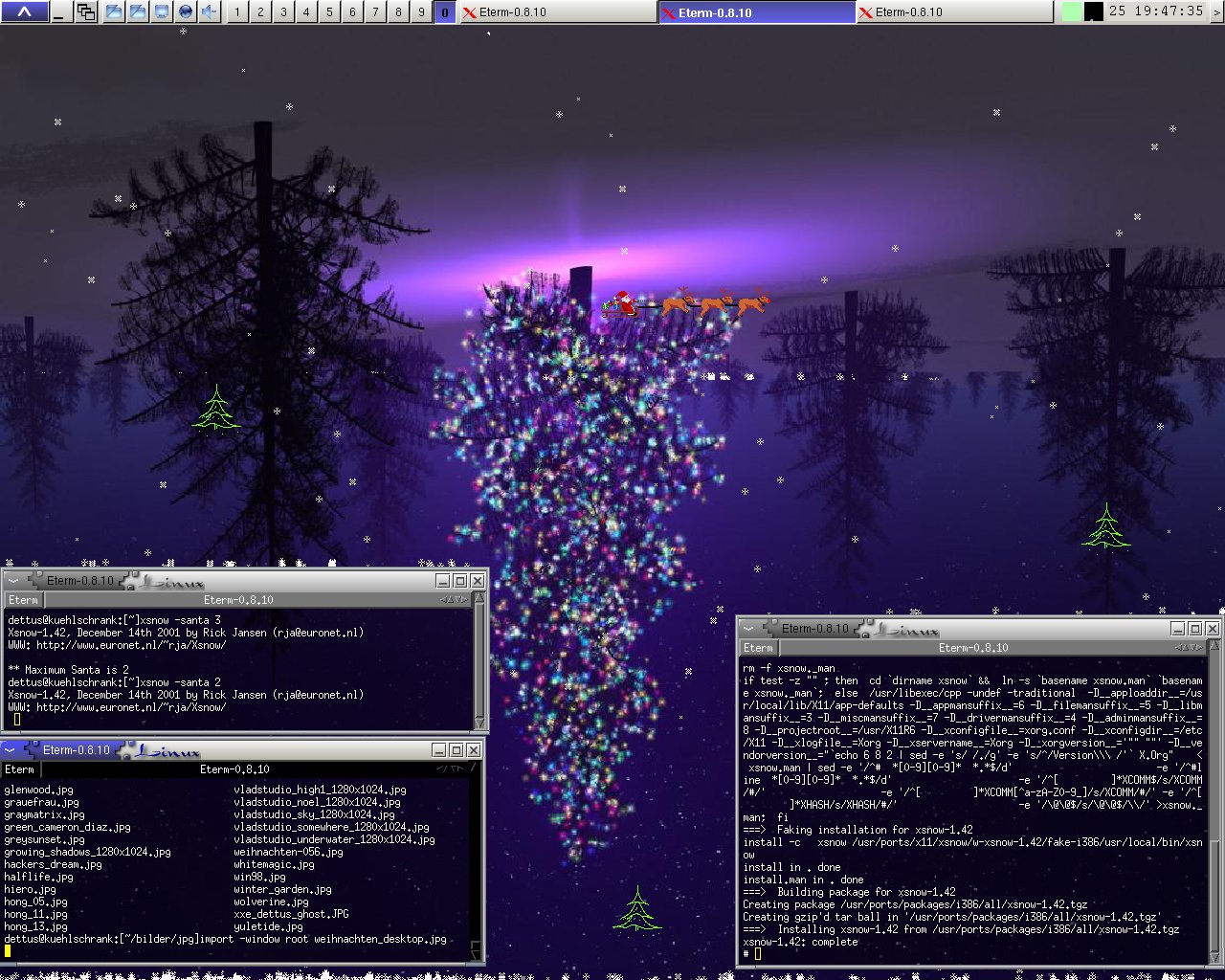The image size is (1225, 980).
Task: Click the black square applet in the tray
Action: (x=1094, y=11)
